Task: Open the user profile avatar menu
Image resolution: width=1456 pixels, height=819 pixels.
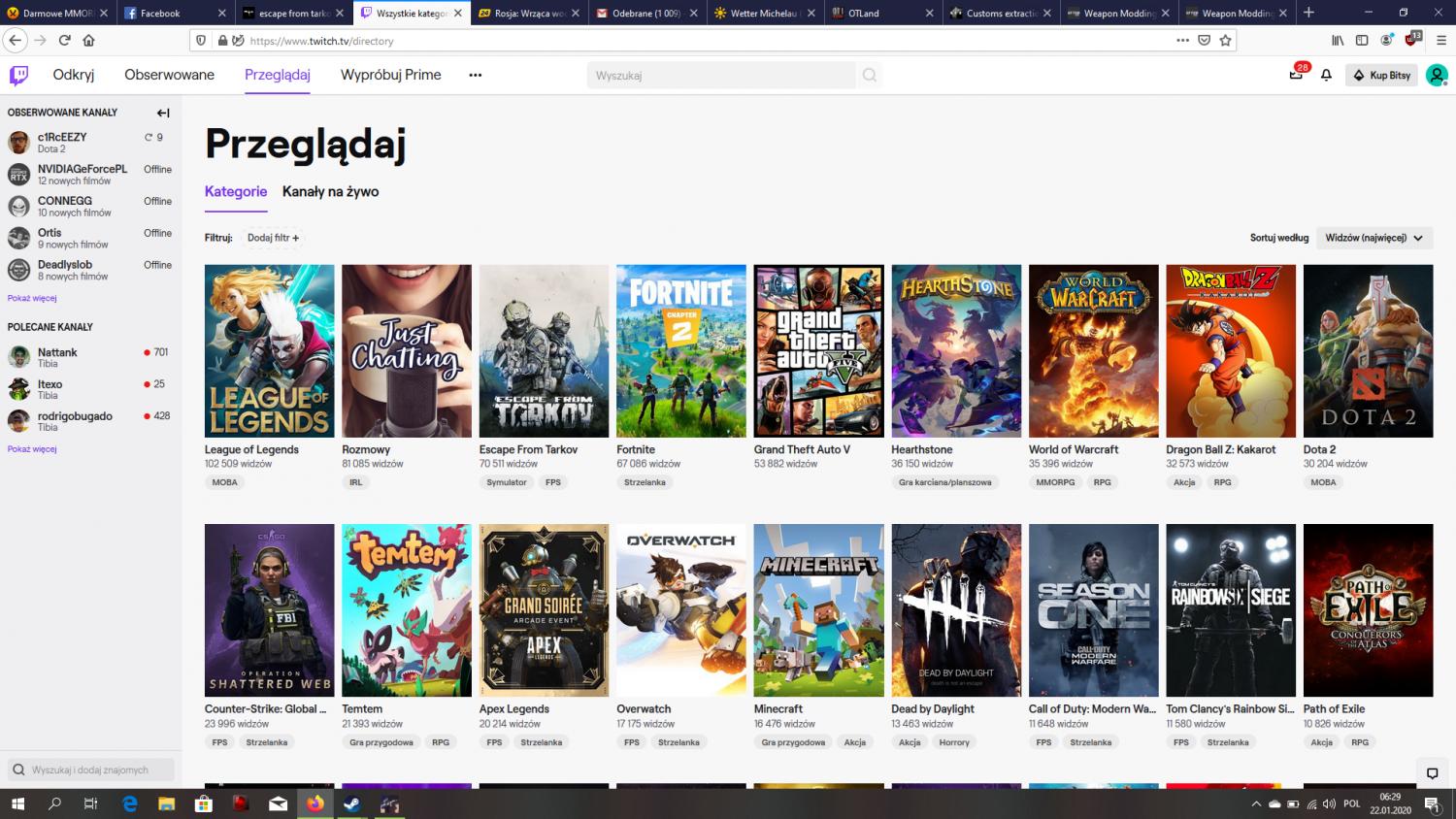Action: tap(1436, 76)
